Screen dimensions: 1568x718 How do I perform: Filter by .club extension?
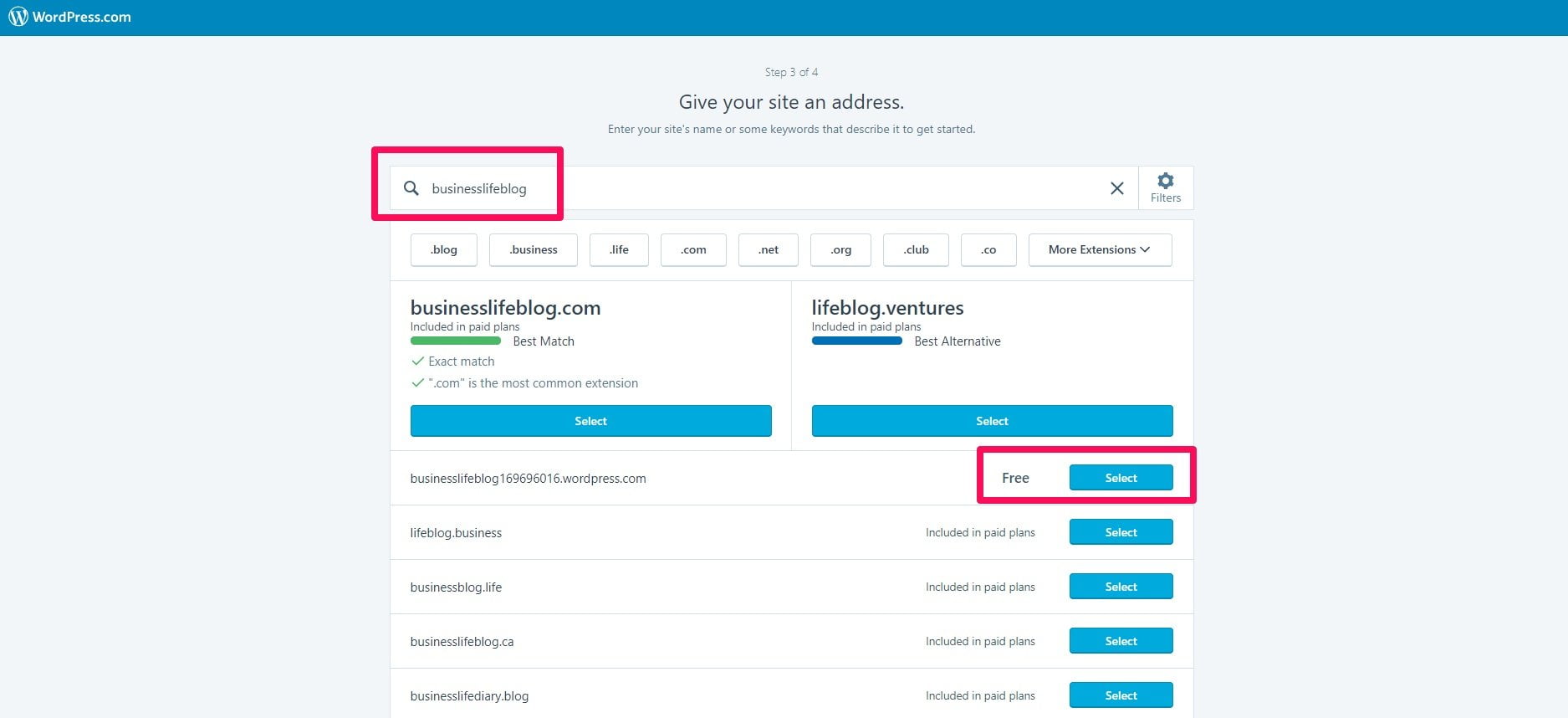pos(916,249)
